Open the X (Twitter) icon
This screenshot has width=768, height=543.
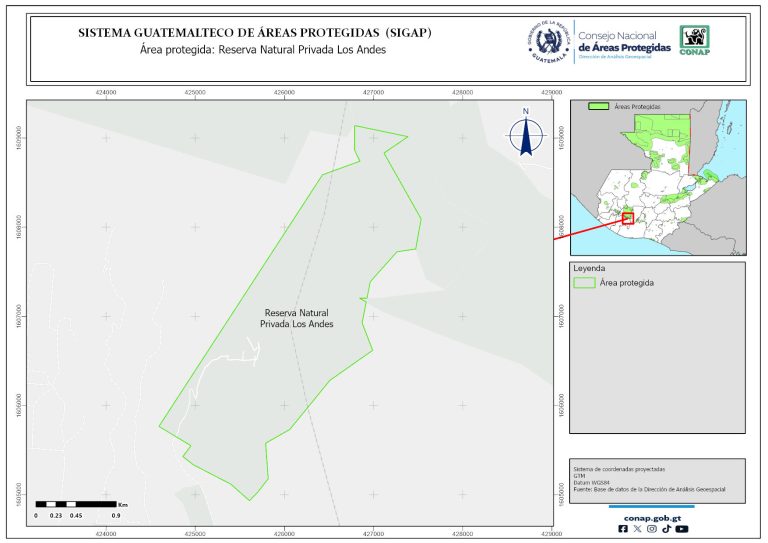click(x=637, y=529)
